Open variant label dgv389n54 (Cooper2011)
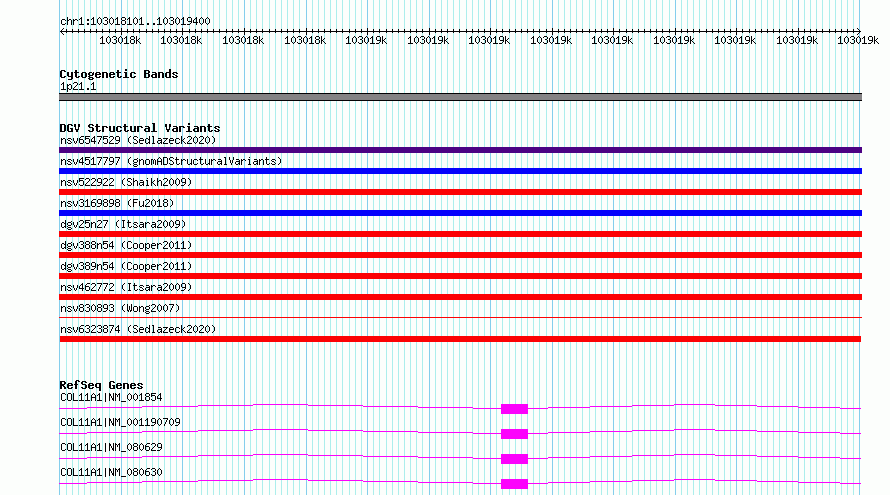The width and height of the screenshot is (890, 495). [x=126, y=266]
